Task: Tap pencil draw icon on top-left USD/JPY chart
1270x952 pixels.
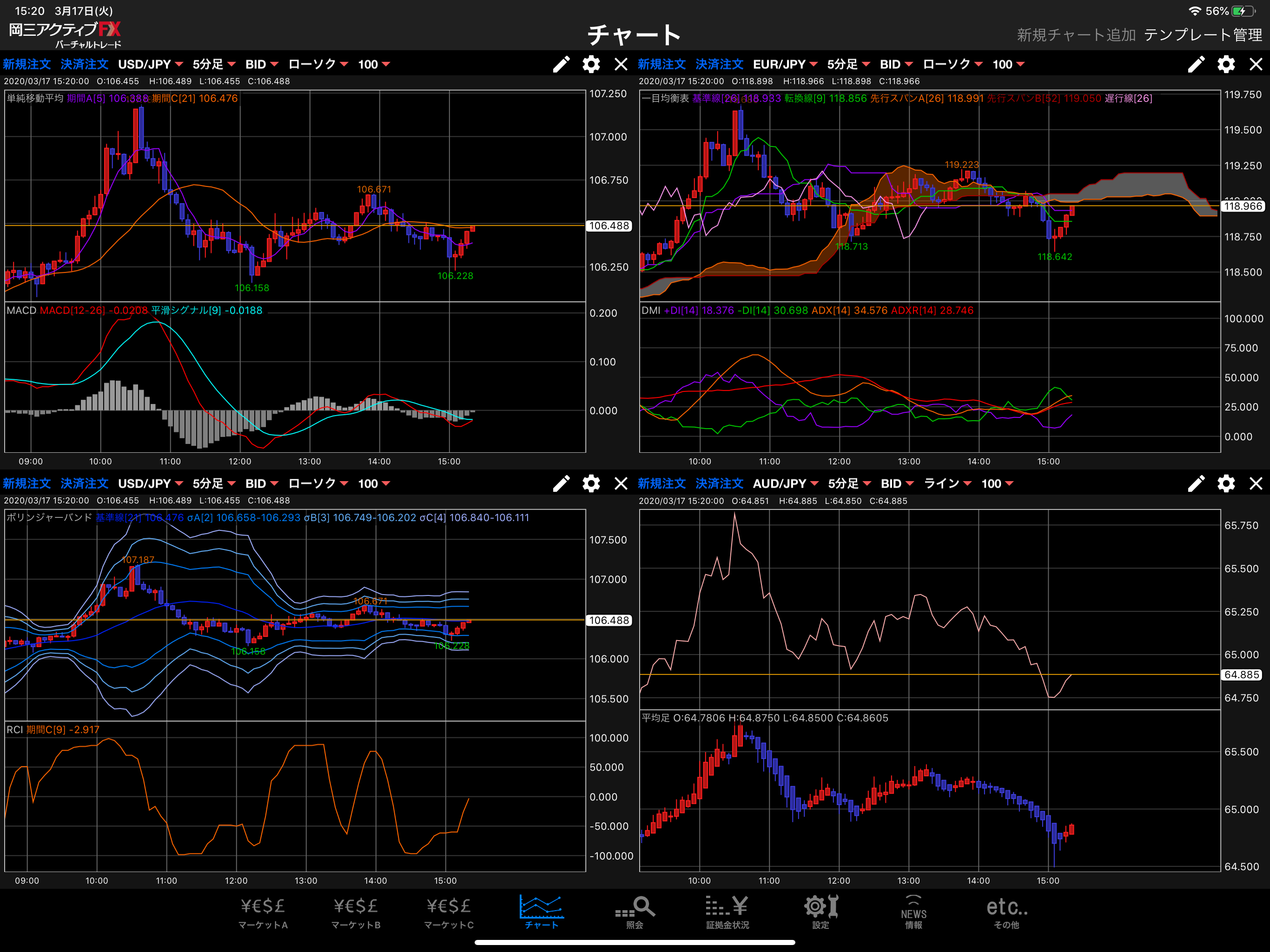Action: 561,64
